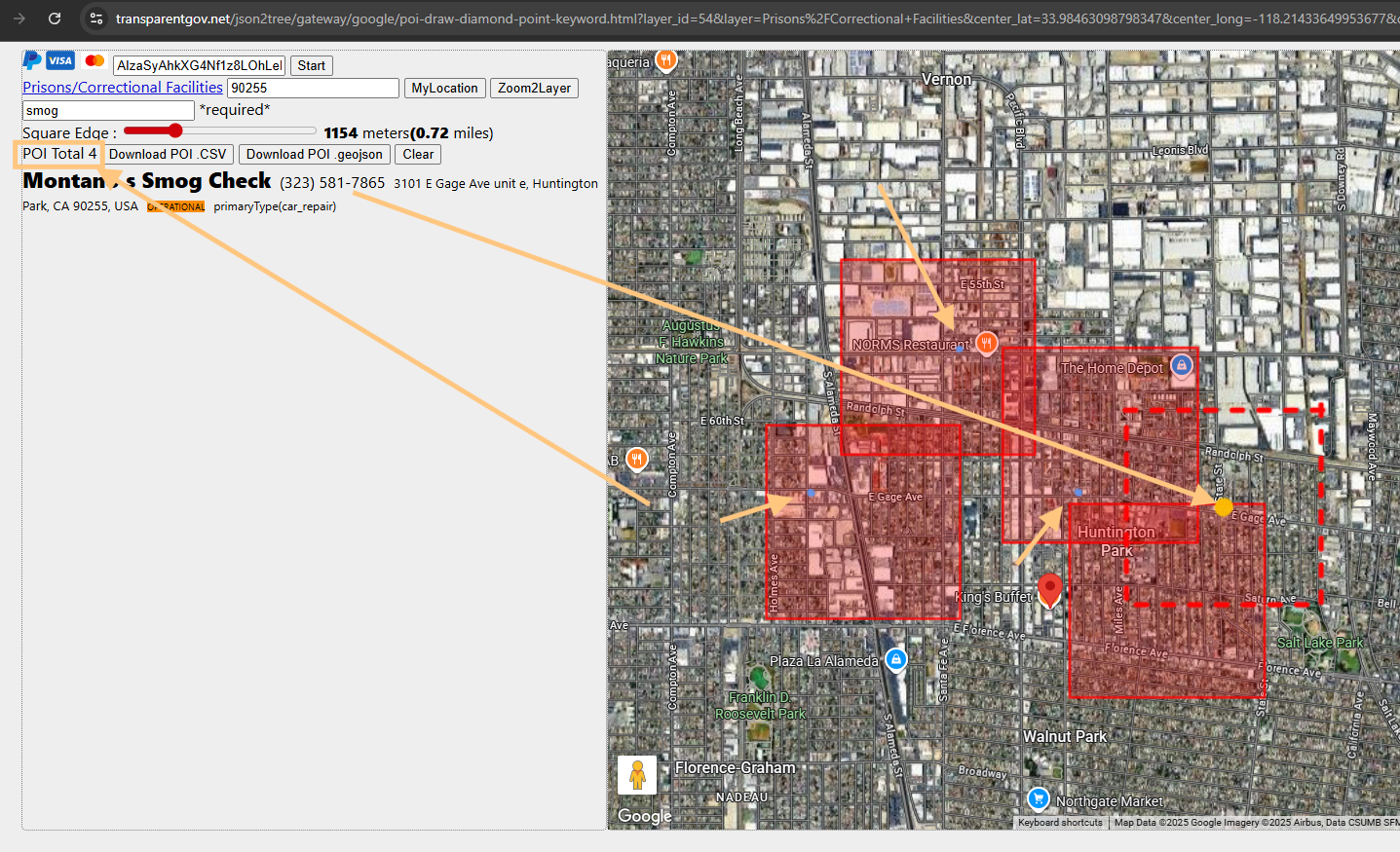The image size is (1400, 852).
Task: Select the Montano's Smog Check result title
Action: click(147, 181)
